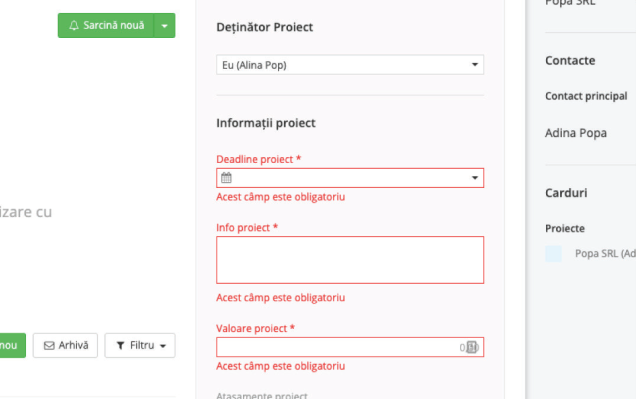
Task: Click the calculator icon in Valoare proiect
Action: point(472,347)
